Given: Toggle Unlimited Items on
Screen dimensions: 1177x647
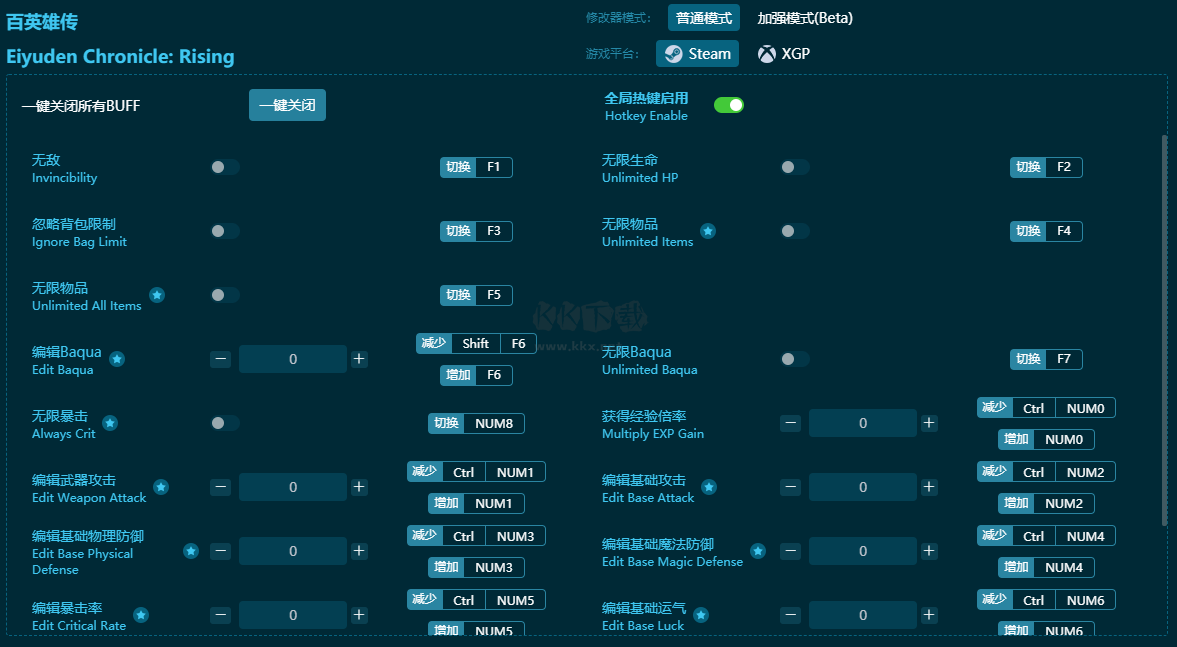Looking at the screenshot, I should point(795,231).
